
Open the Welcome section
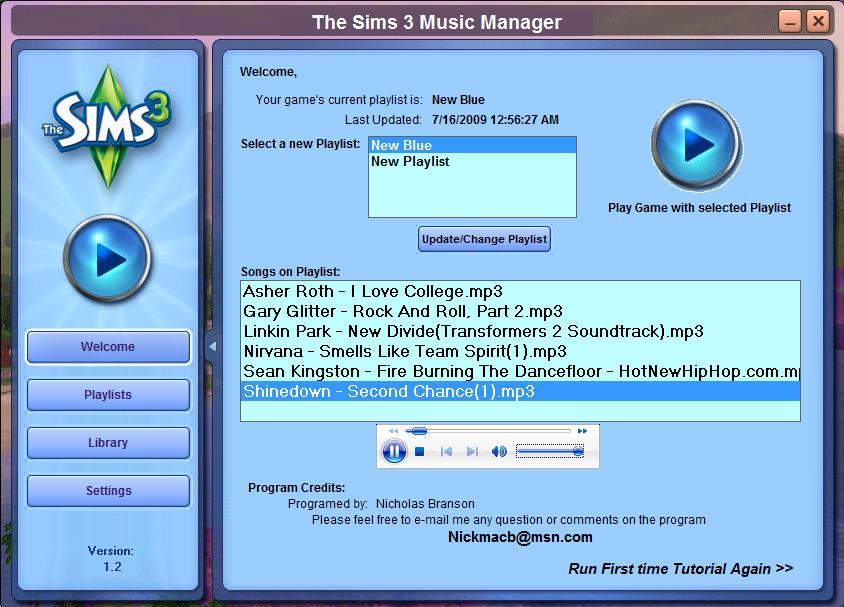108,347
